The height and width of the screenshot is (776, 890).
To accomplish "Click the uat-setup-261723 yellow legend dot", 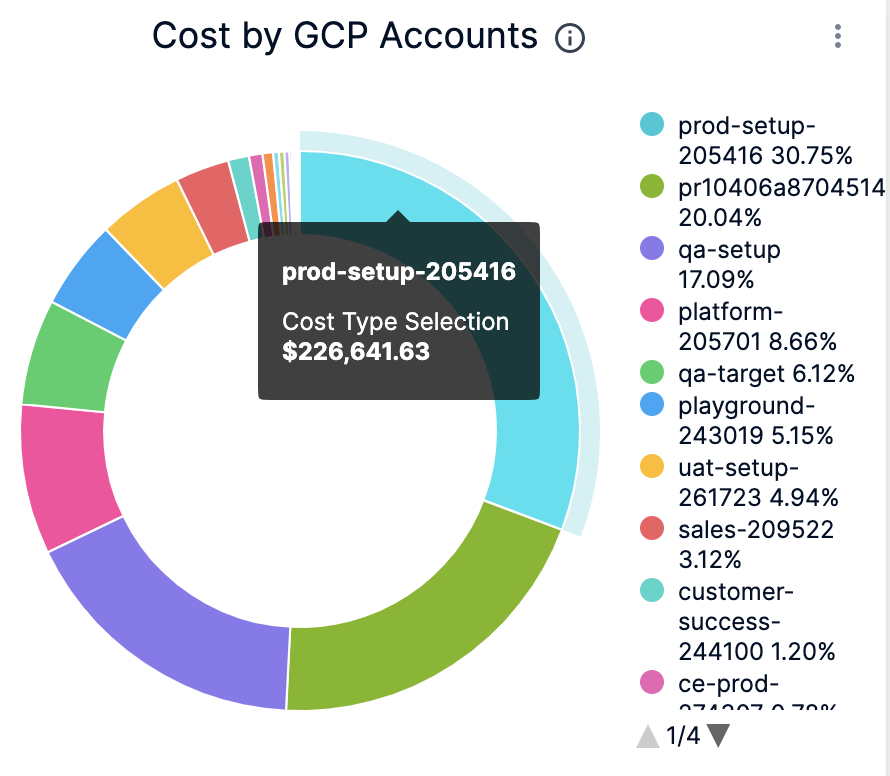I will (652, 467).
